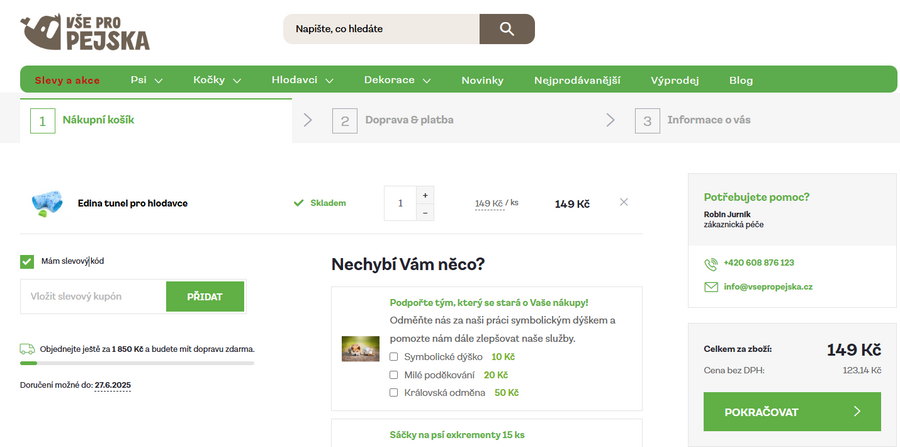Enable the Královská odměna 50 Kč tip
Image resolution: width=900 pixels, height=447 pixels.
pos(394,393)
